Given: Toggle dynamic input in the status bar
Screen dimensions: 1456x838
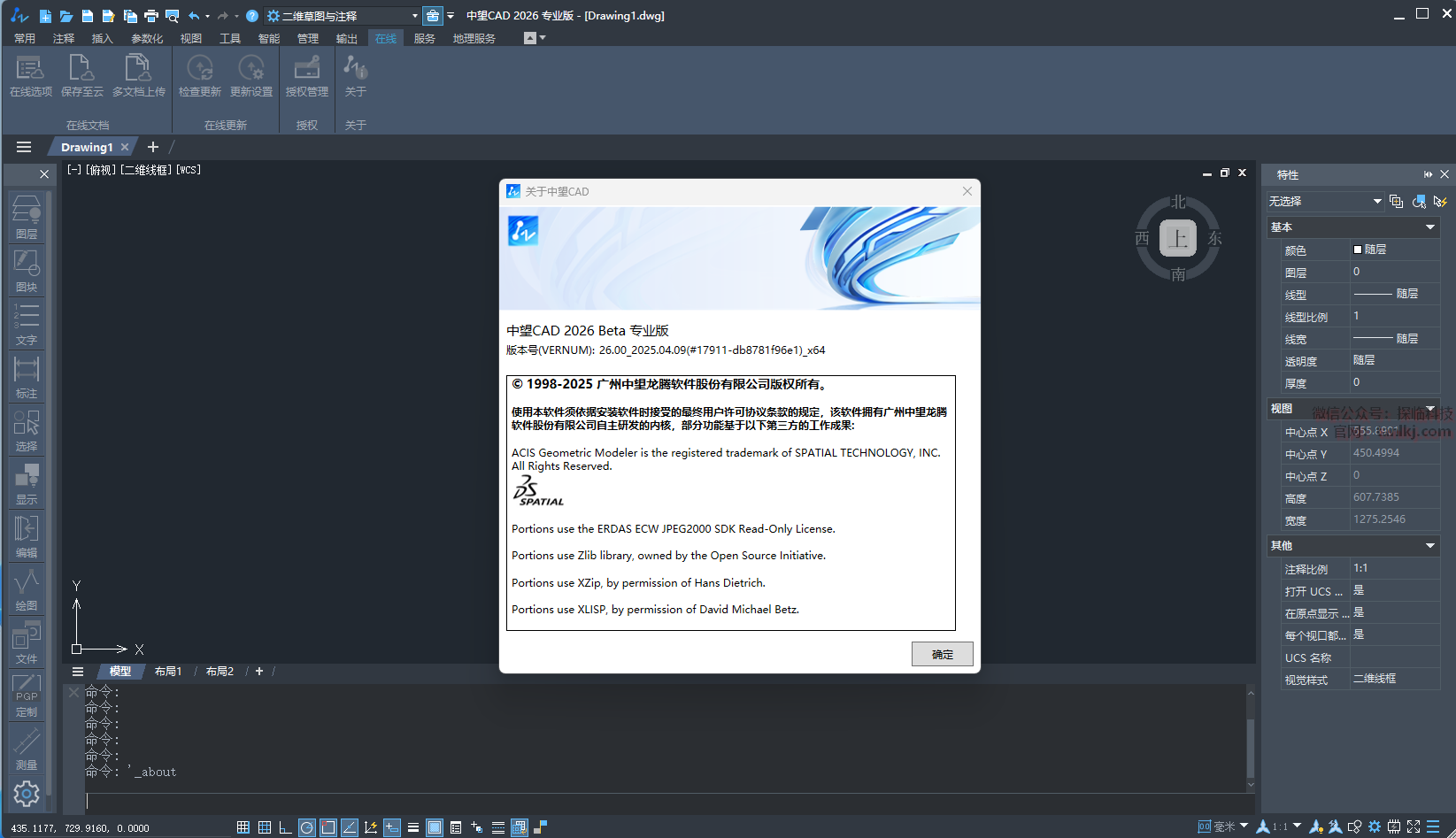Looking at the screenshot, I should point(392,827).
